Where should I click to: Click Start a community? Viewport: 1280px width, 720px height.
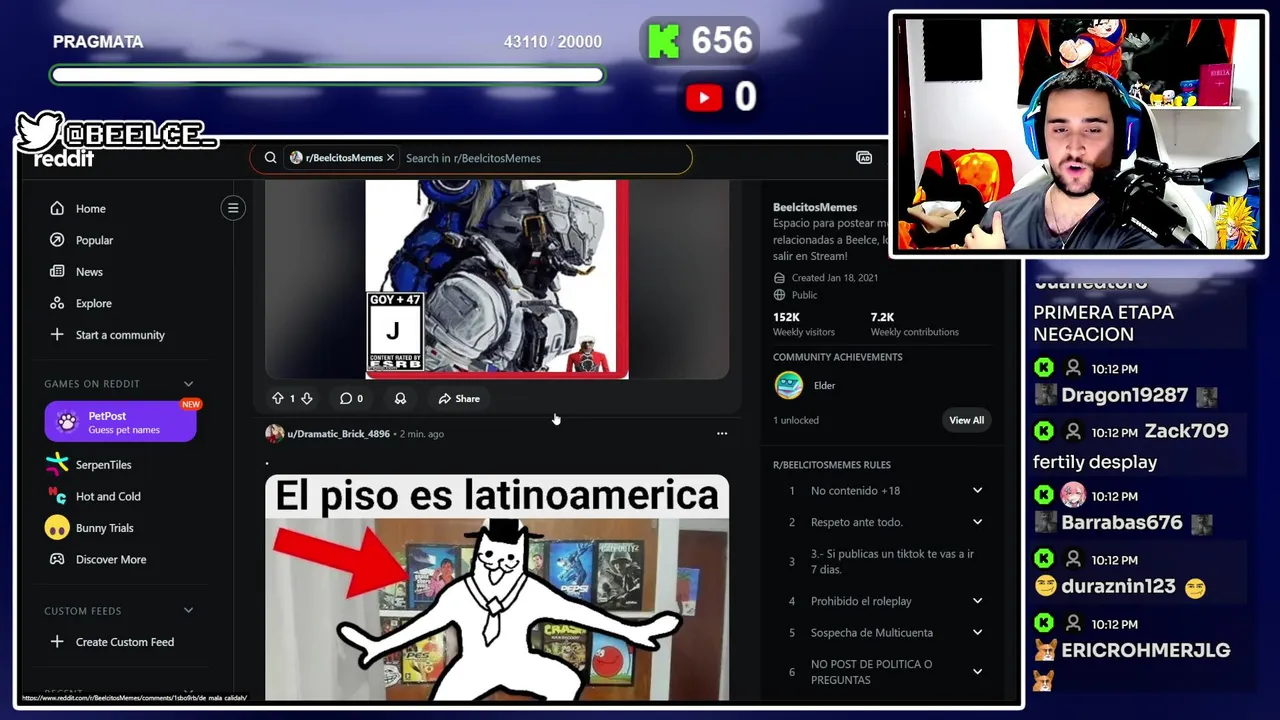(x=106, y=335)
